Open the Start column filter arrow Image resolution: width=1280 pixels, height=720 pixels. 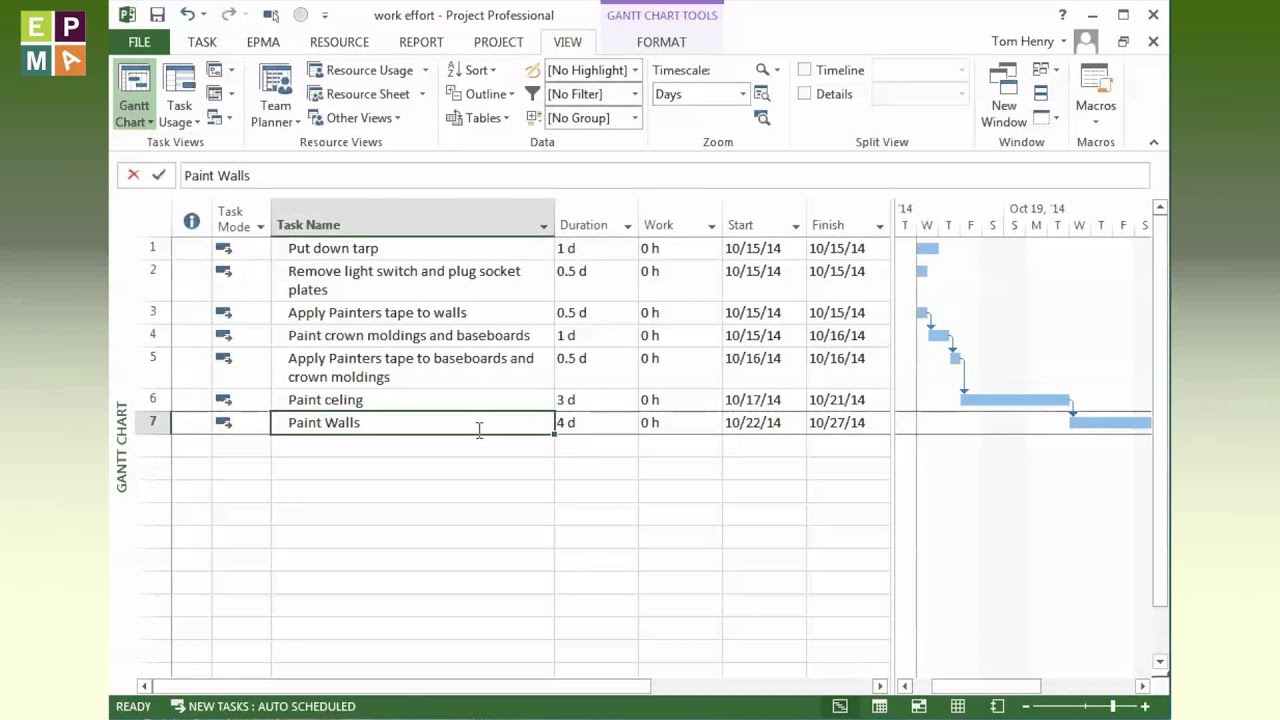(x=796, y=226)
